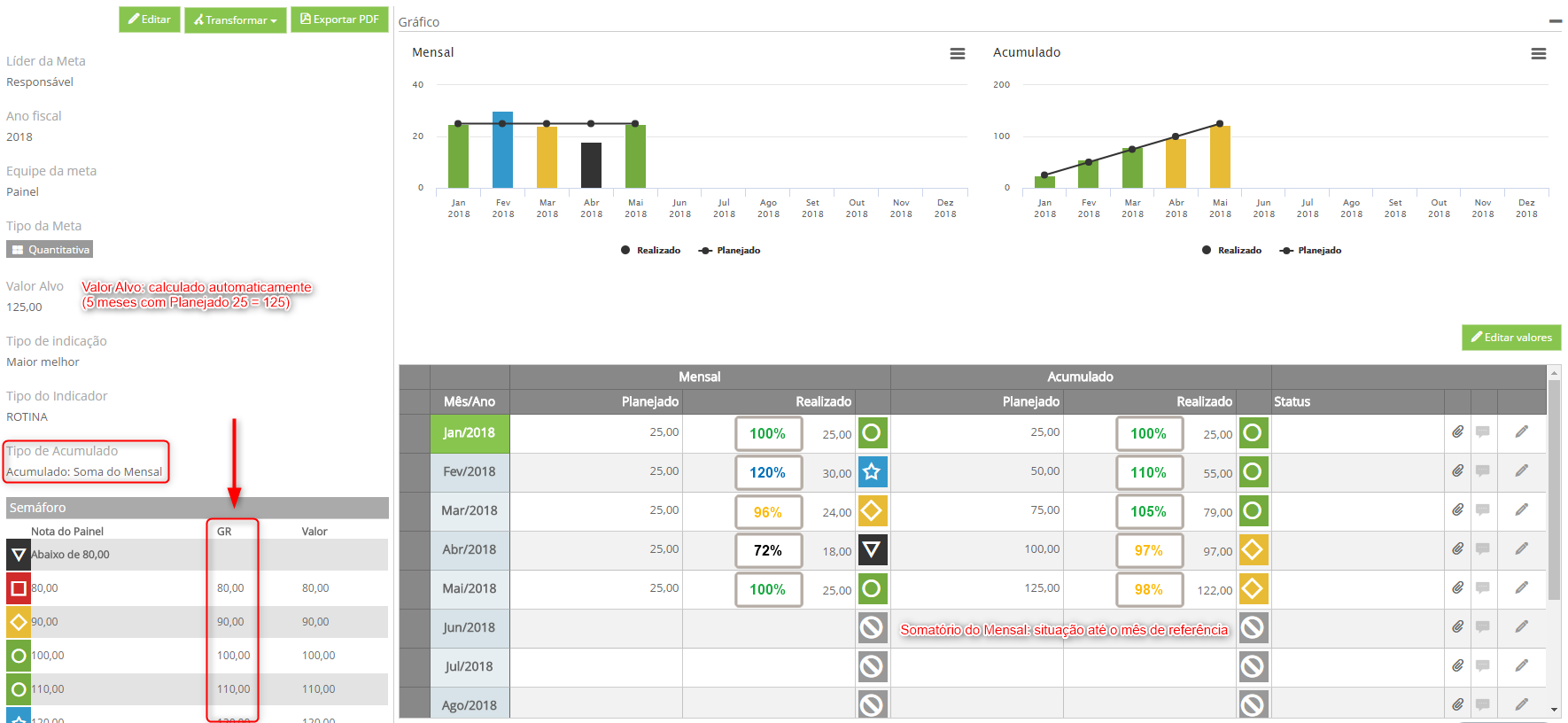Edit Mai/2018 row with pencil icon
Viewport: 1568px width, 723px height.
(x=1522, y=588)
